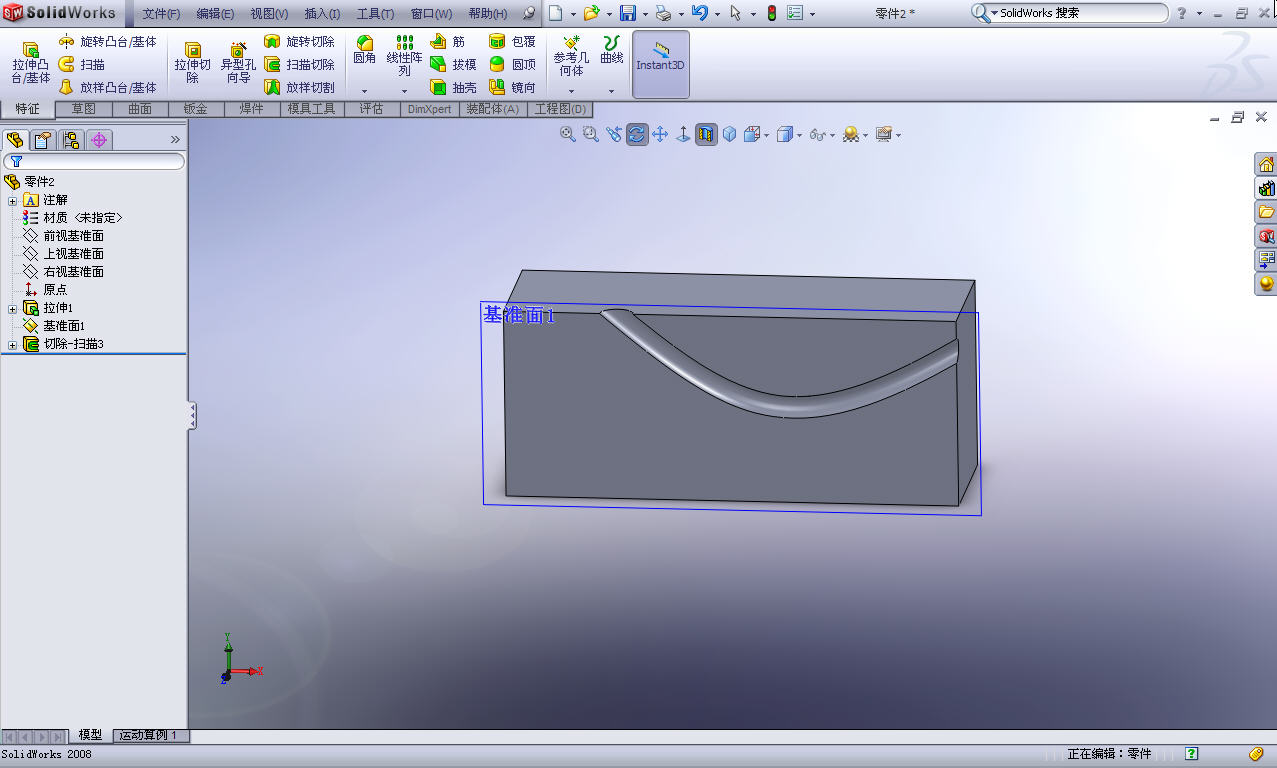Select the Dome (圆顶) tool
This screenshot has width=1277, height=768.
click(x=512, y=64)
